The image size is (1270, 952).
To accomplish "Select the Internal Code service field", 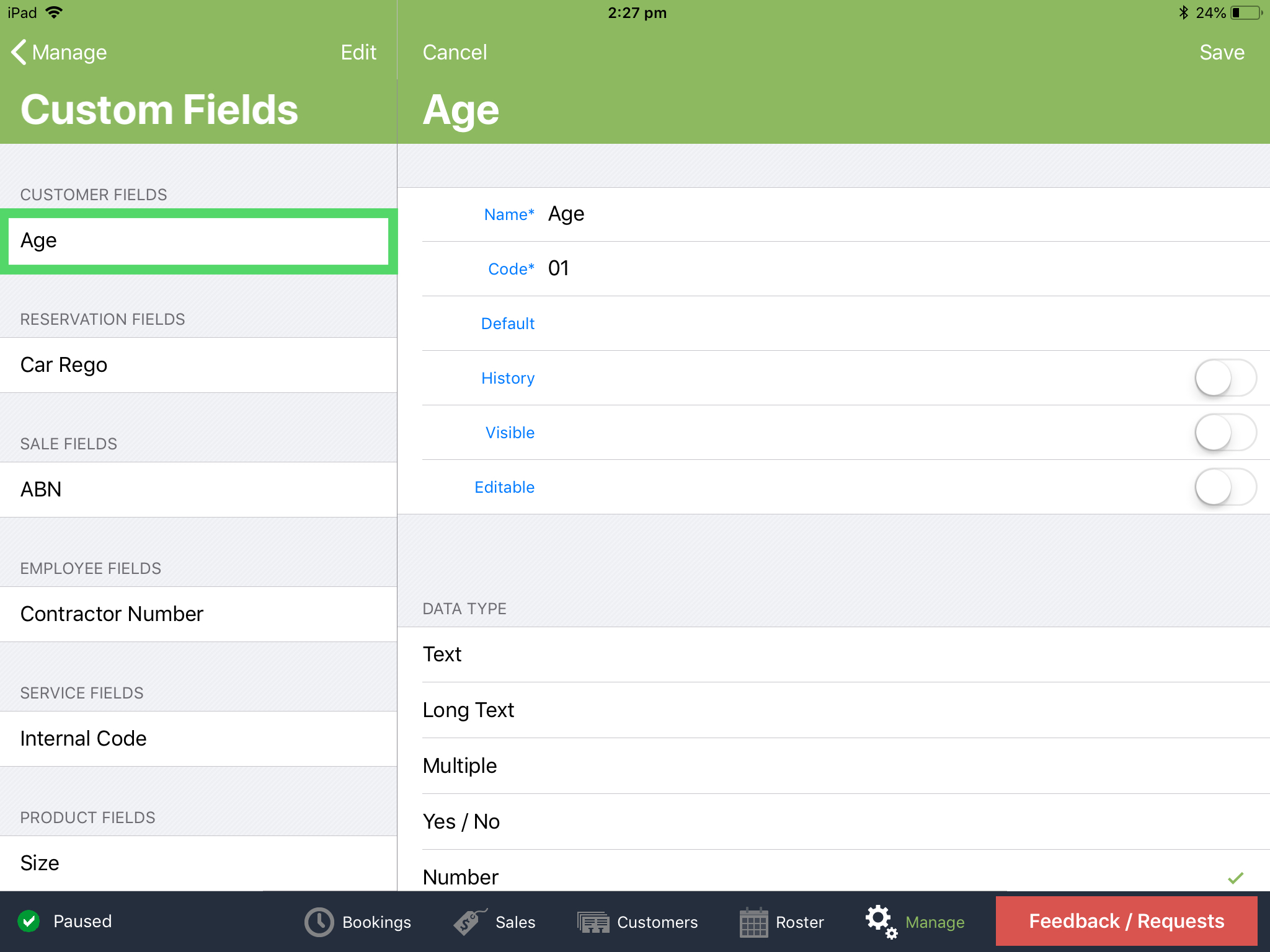I will (x=198, y=739).
